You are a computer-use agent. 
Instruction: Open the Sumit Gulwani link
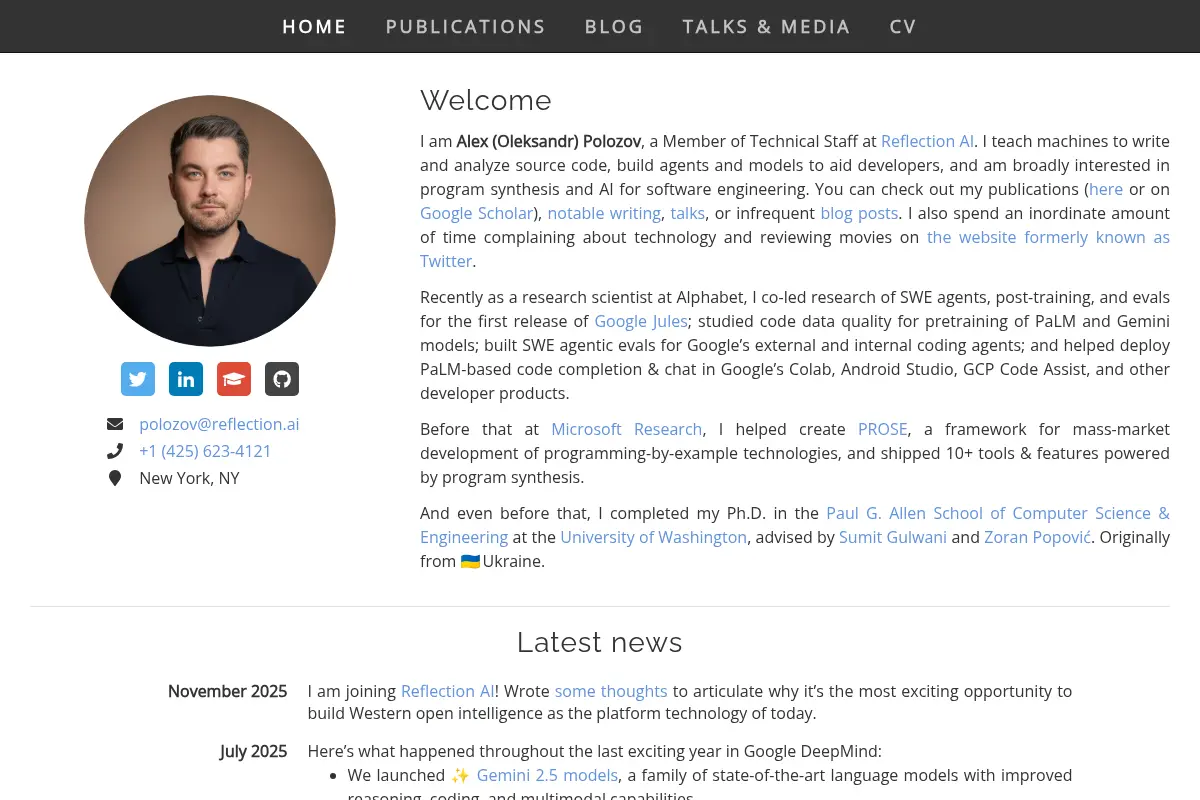893,537
